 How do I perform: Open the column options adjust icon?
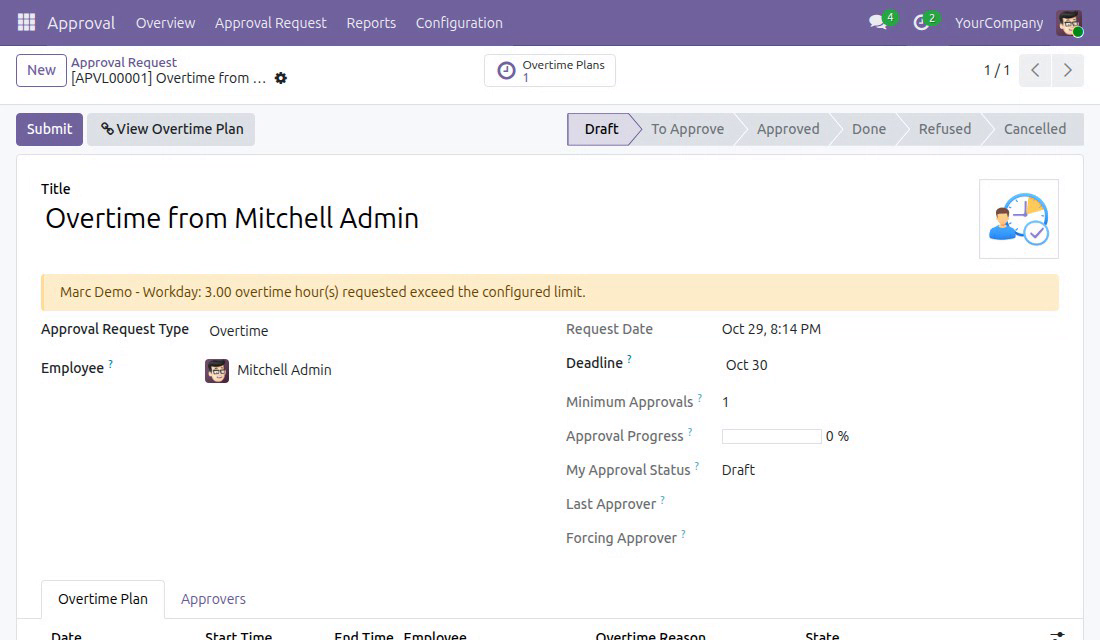[x=1057, y=635]
